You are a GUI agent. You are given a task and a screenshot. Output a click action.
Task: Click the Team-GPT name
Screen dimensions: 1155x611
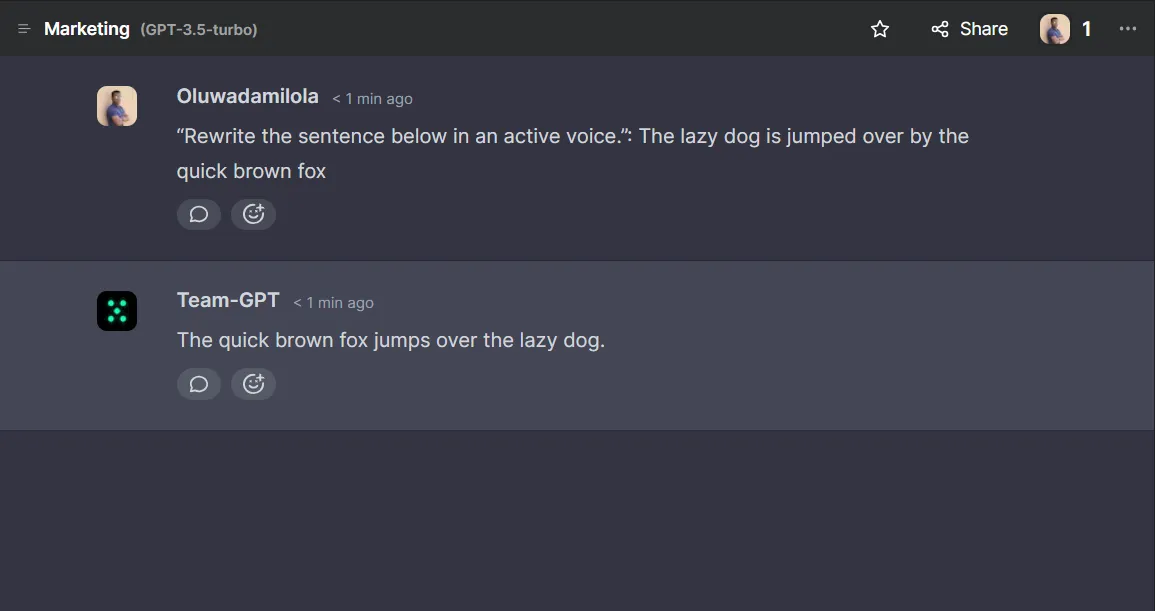[227, 299]
